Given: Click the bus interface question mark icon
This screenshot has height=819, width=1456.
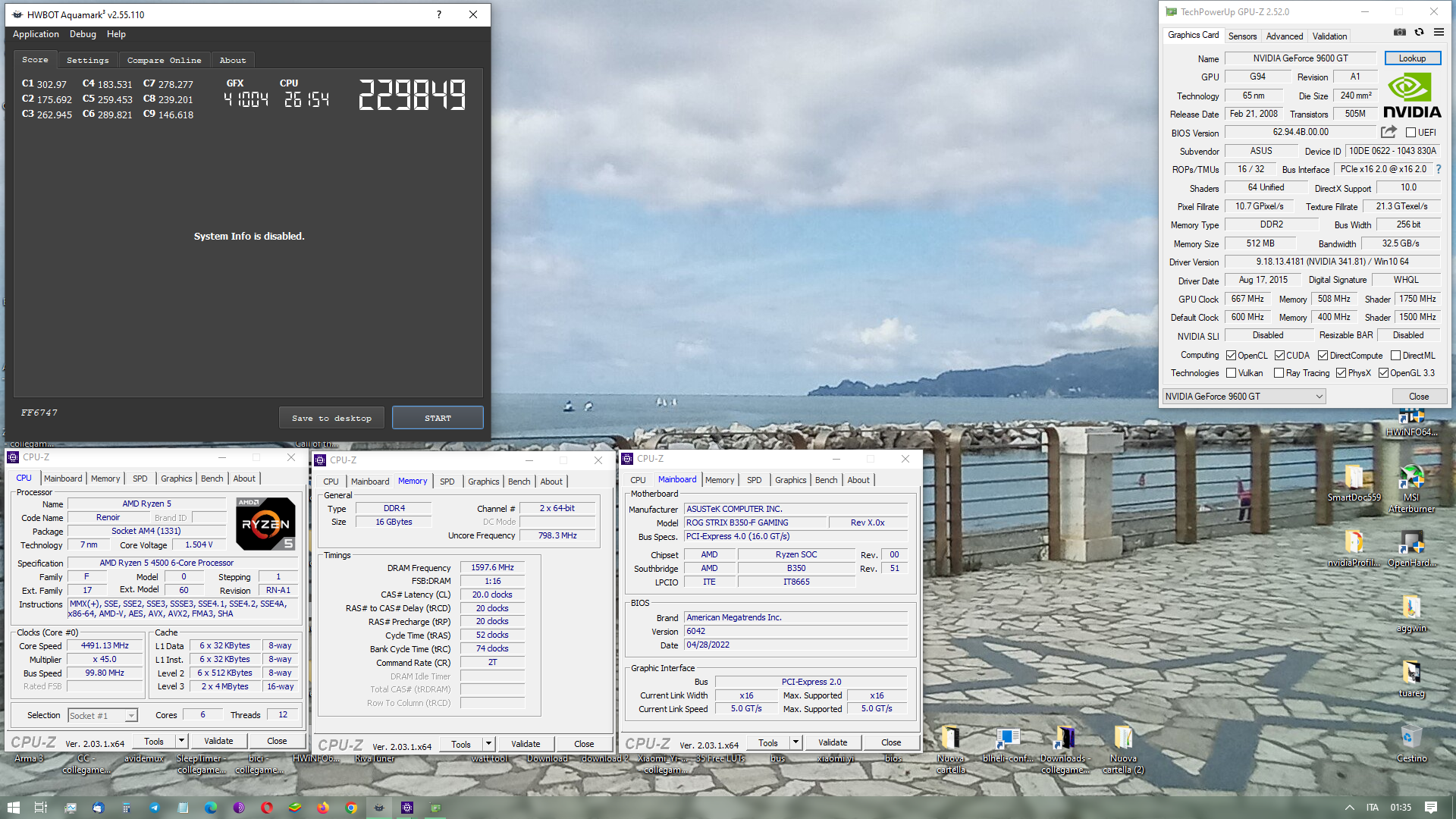Looking at the screenshot, I should (1439, 169).
